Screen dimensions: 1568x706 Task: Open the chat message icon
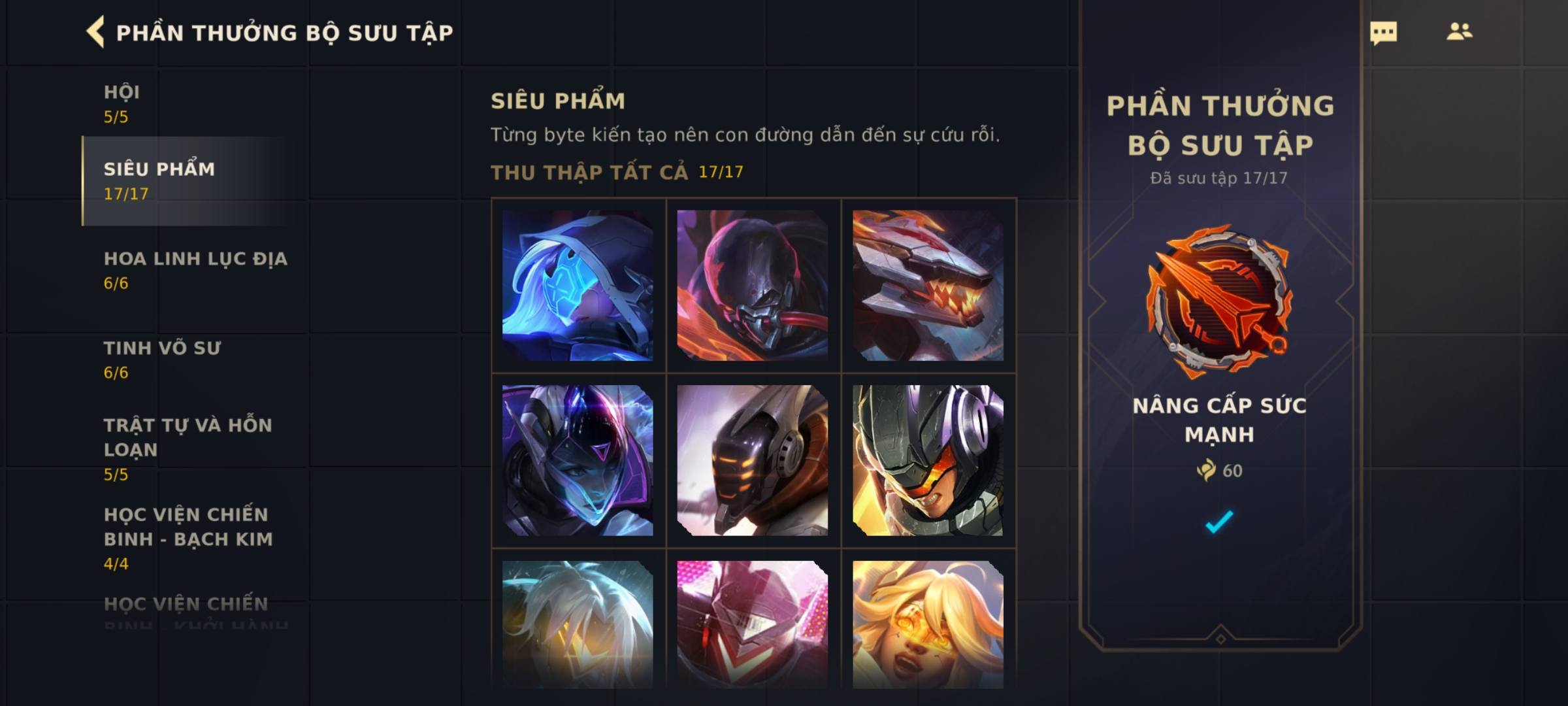1383,33
